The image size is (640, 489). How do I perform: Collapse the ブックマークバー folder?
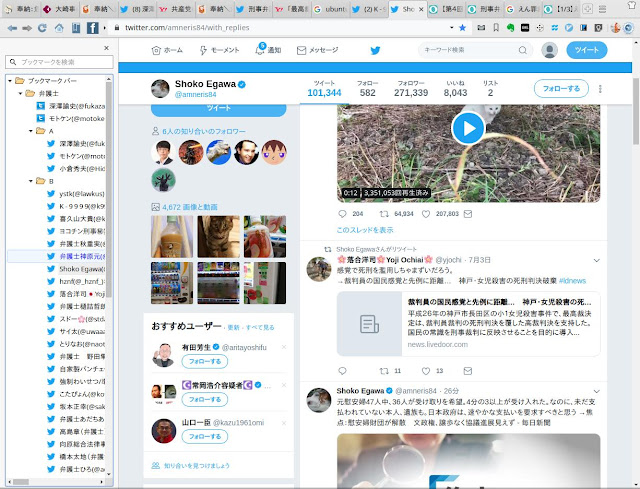pyautogui.click(x=10, y=81)
